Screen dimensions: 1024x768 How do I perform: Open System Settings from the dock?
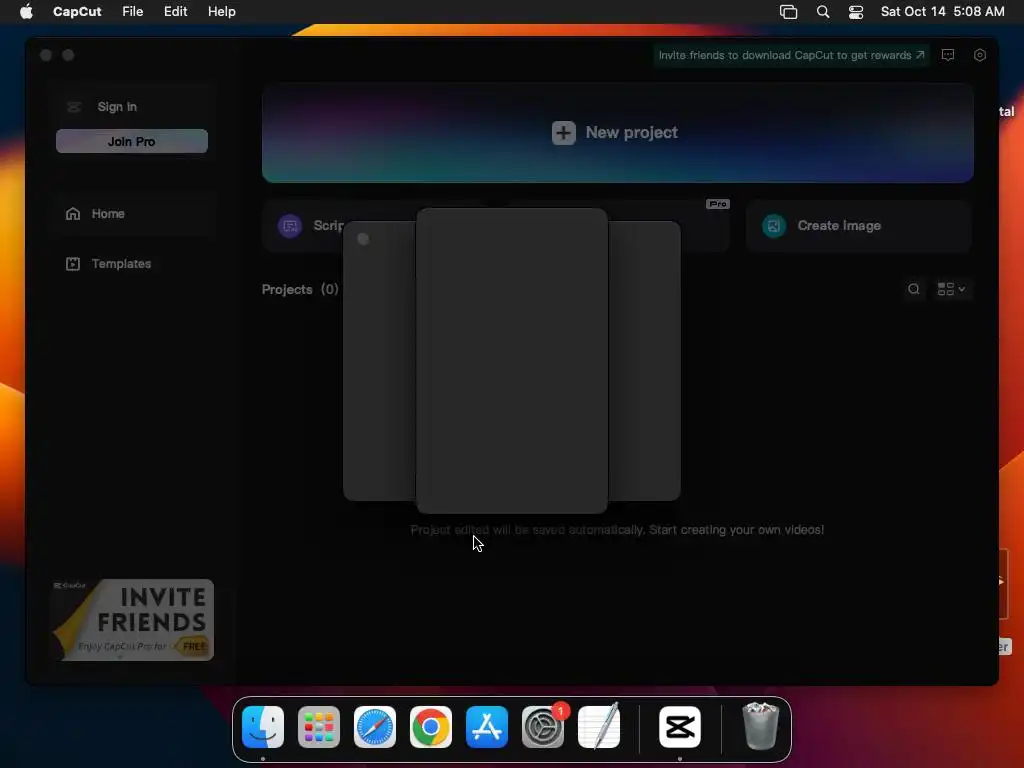[543, 727]
